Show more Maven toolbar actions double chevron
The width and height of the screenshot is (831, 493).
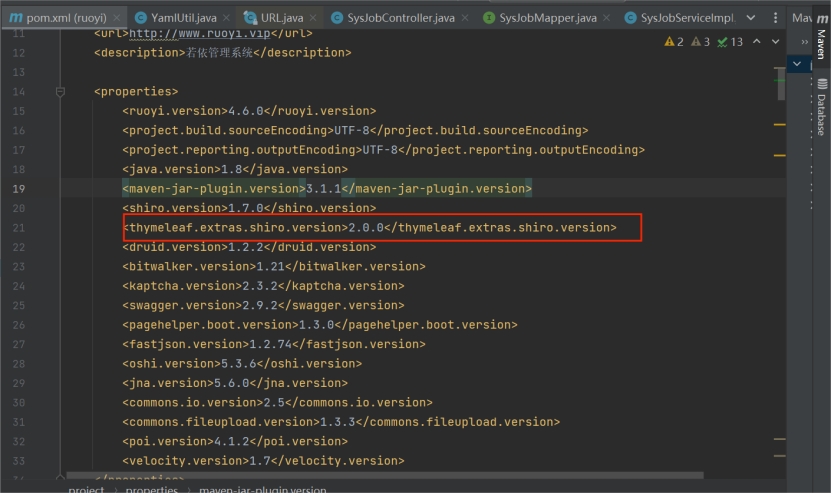805,42
